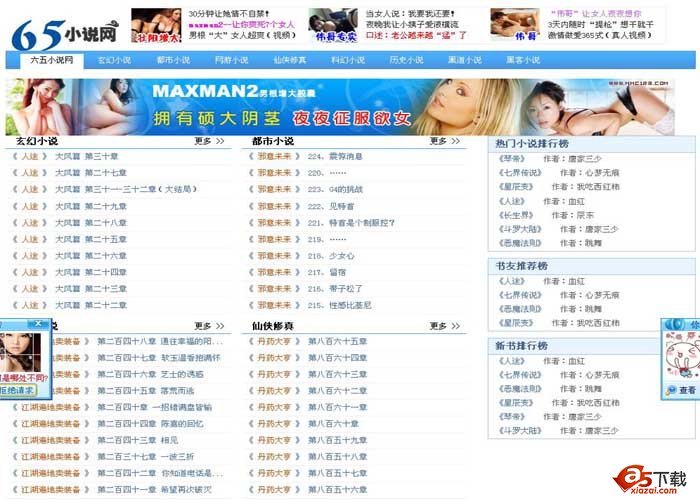Open 《星辰变》 in 书友推荐榜
The image size is (700, 500).
pos(516,323)
